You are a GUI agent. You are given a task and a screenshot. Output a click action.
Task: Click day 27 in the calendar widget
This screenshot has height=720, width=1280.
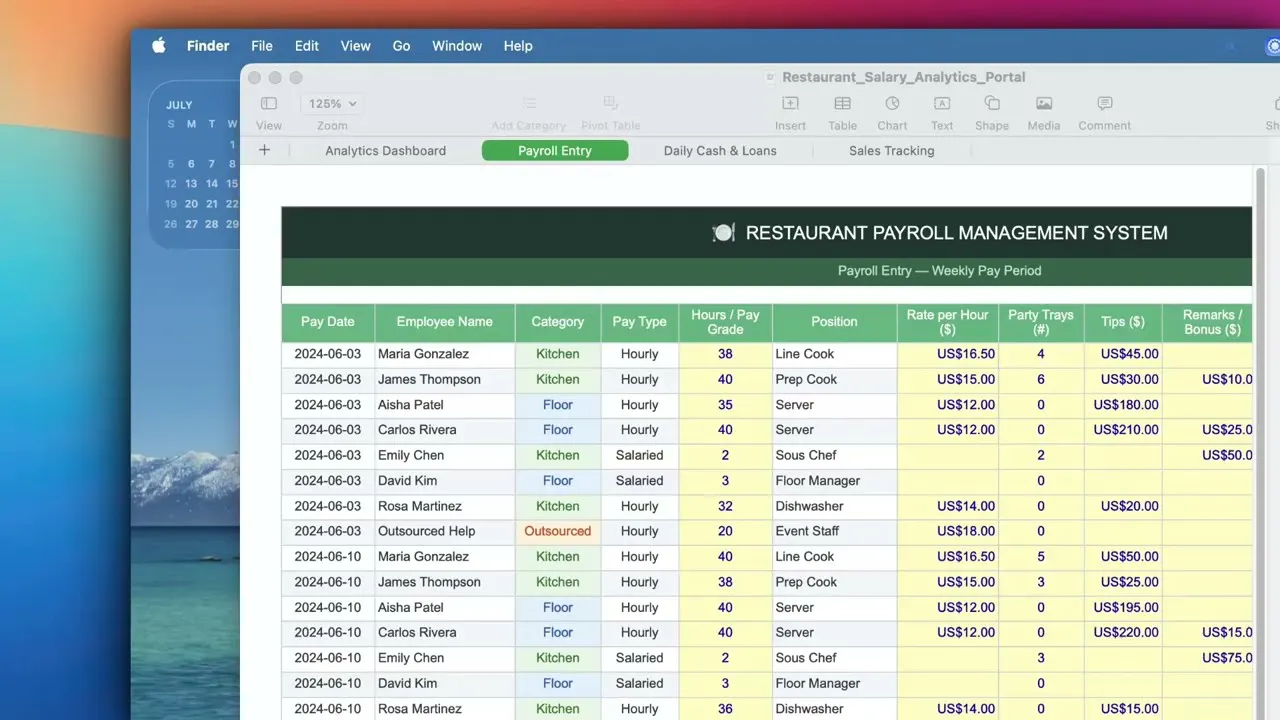(191, 224)
